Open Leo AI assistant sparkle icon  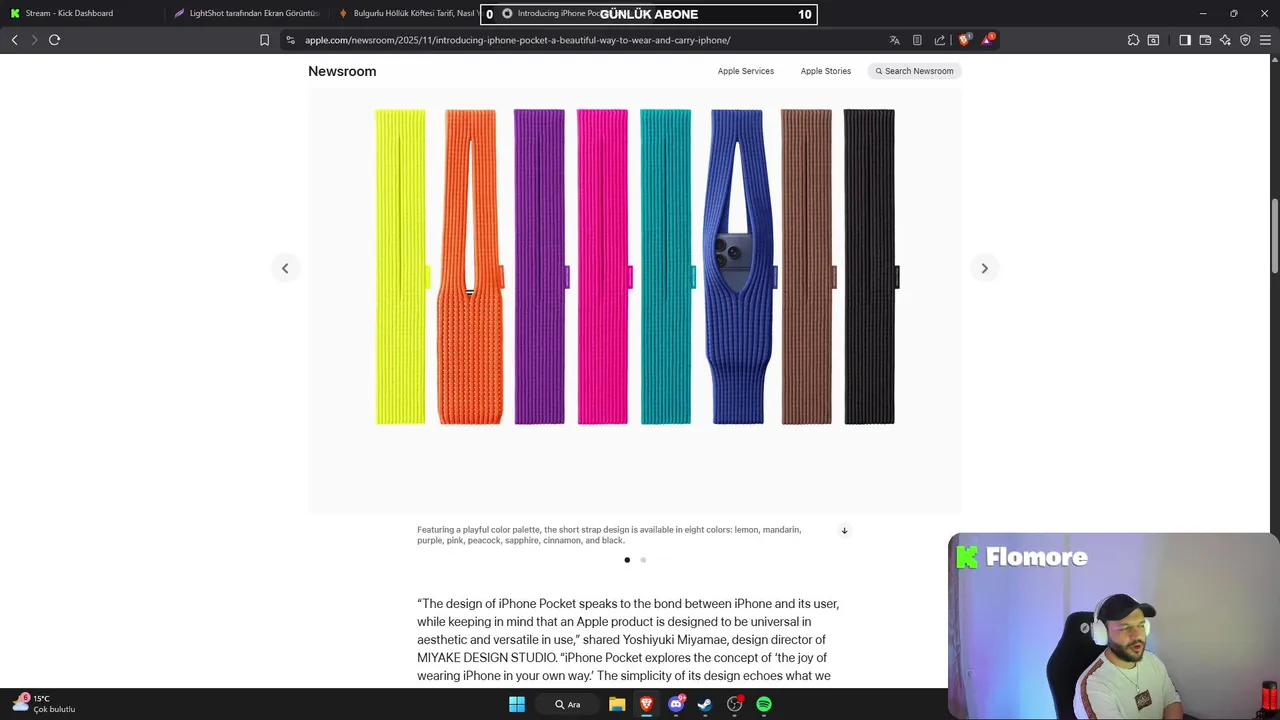tap(1225, 40)
